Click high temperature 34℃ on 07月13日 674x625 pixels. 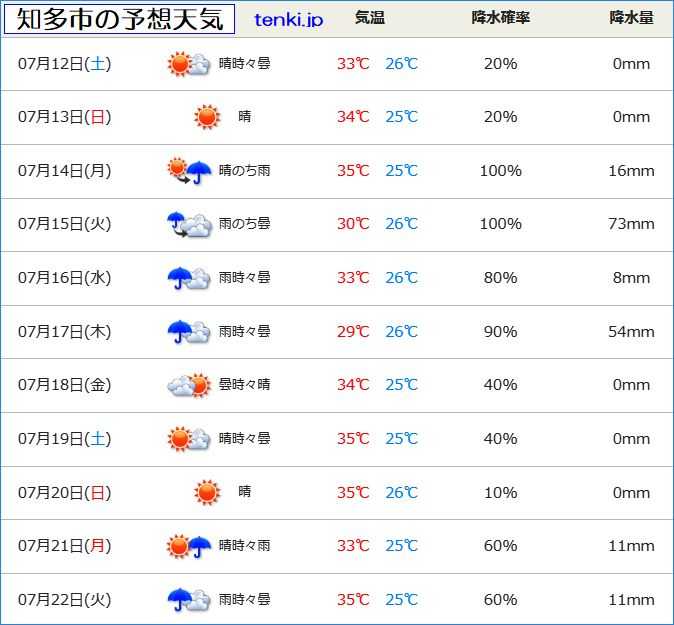coord(353,117)
